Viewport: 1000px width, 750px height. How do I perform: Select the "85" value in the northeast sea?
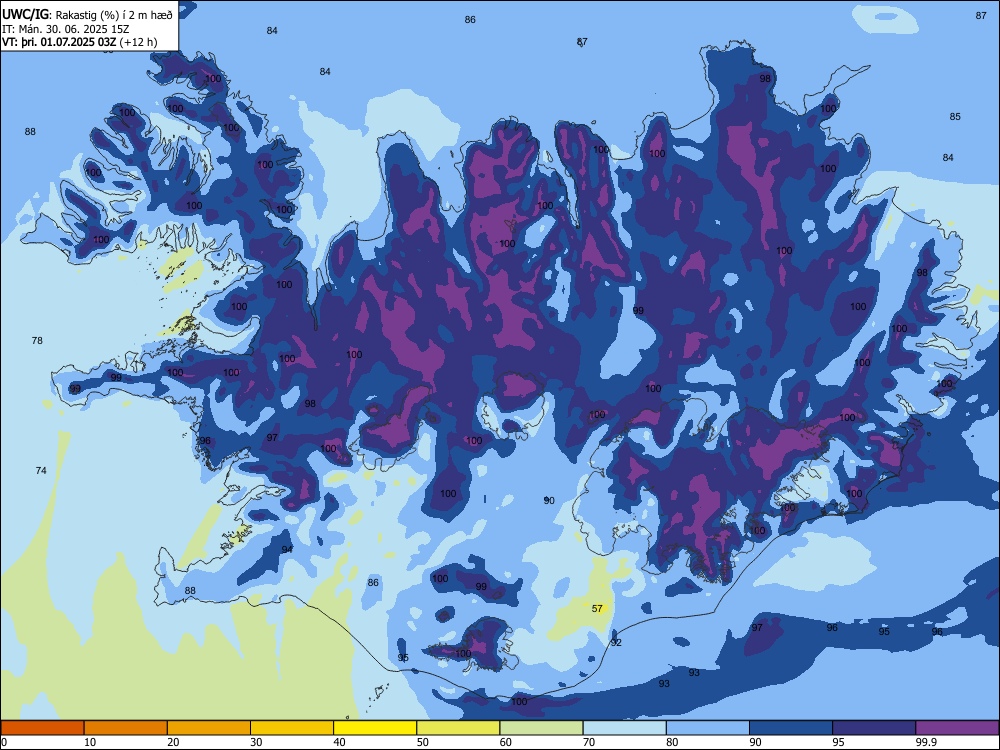click(x=955, y=117)
